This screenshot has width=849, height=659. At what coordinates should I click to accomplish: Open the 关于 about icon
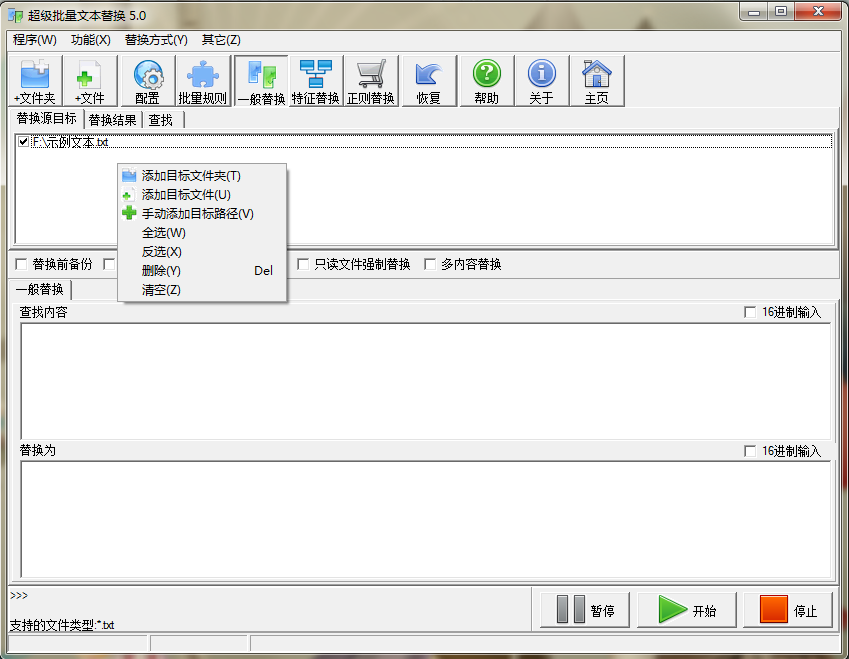click(541, 81)
